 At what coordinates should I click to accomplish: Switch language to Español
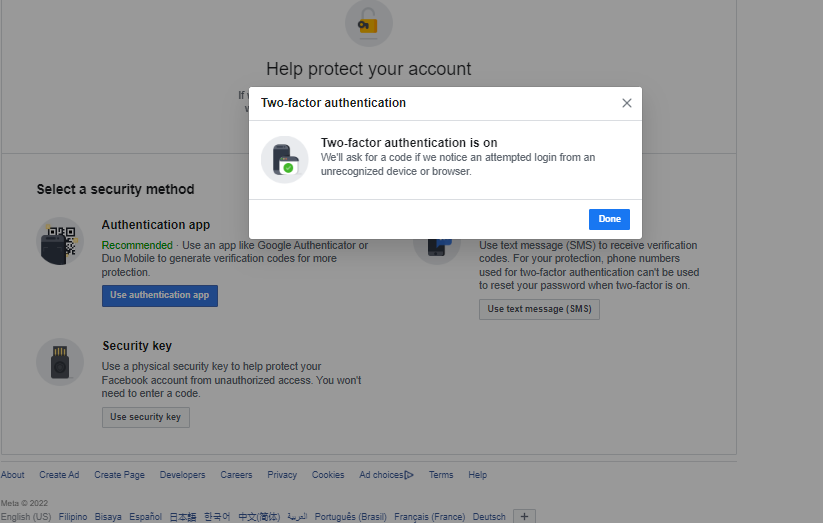[145, 517]
